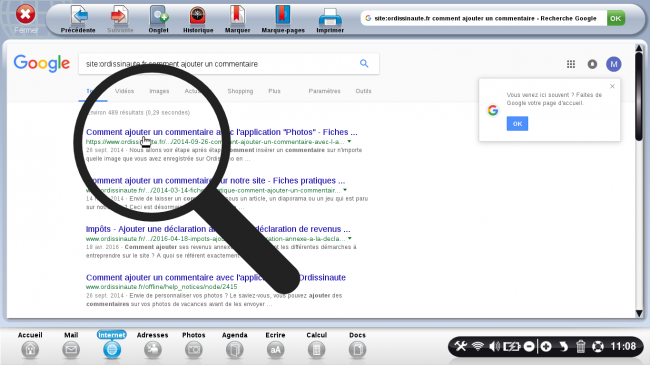Switch to the Vidéos results tab
Screen dimensions: 650x365
point(124,91)
